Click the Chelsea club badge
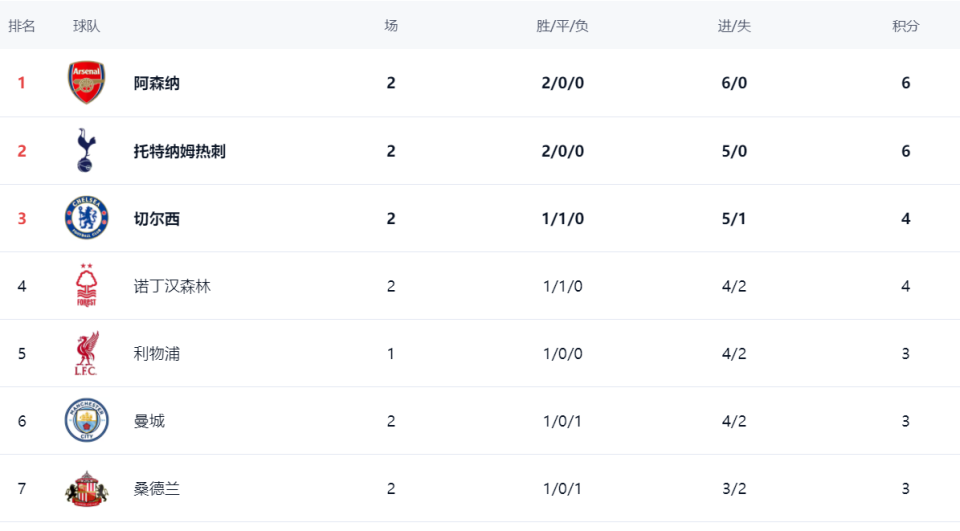This screenshot has width=960, height=531. [x=86, y=218]
